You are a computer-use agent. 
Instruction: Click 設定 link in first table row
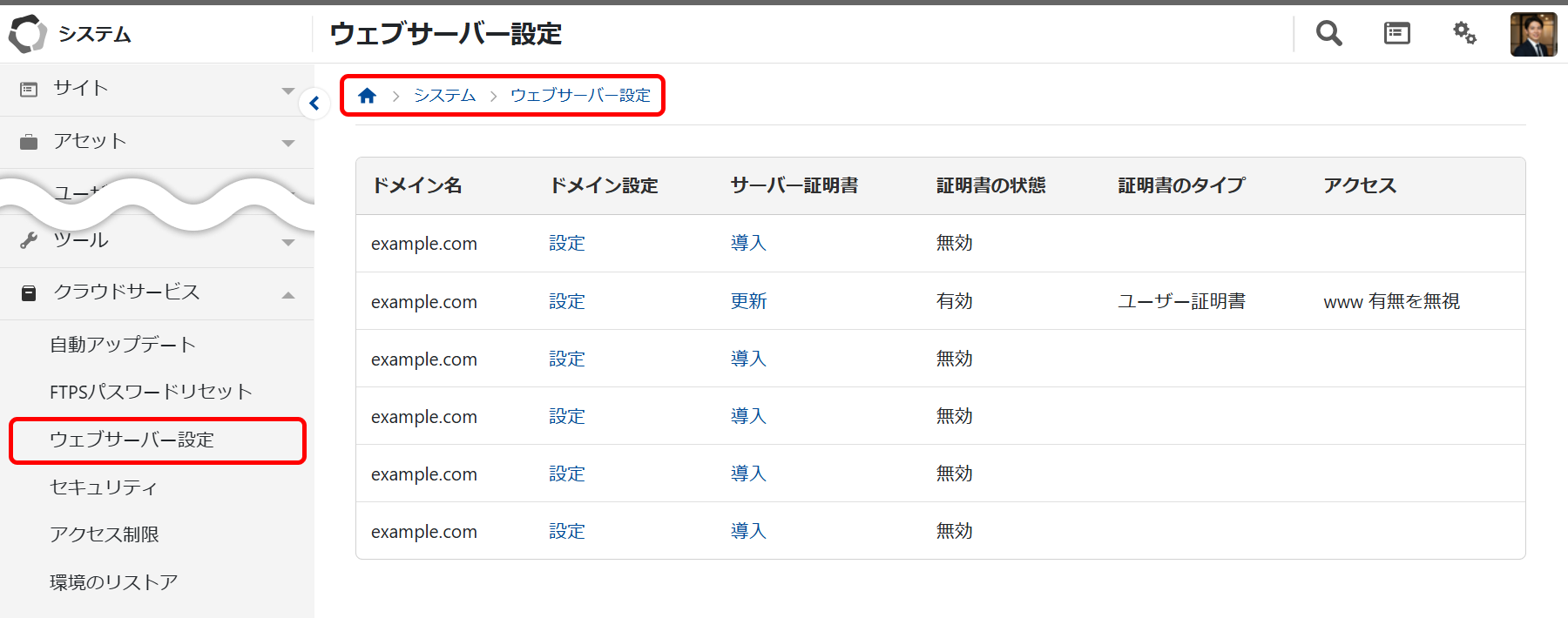point(567,244)
